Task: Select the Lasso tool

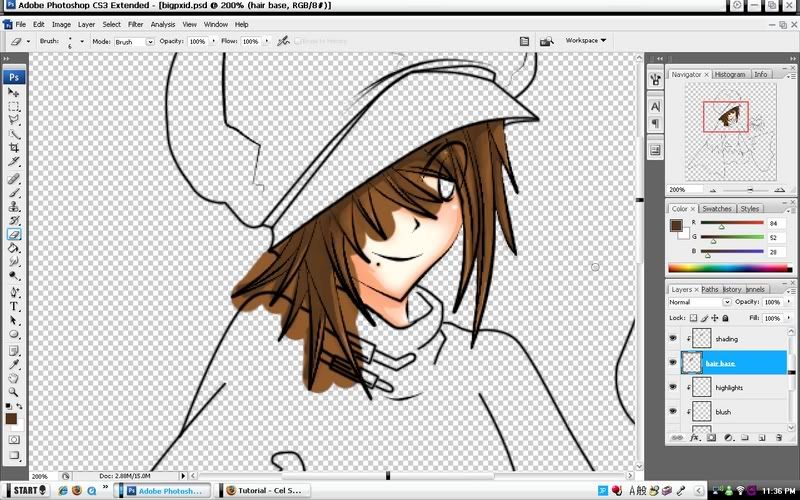Action: (13, 120)
